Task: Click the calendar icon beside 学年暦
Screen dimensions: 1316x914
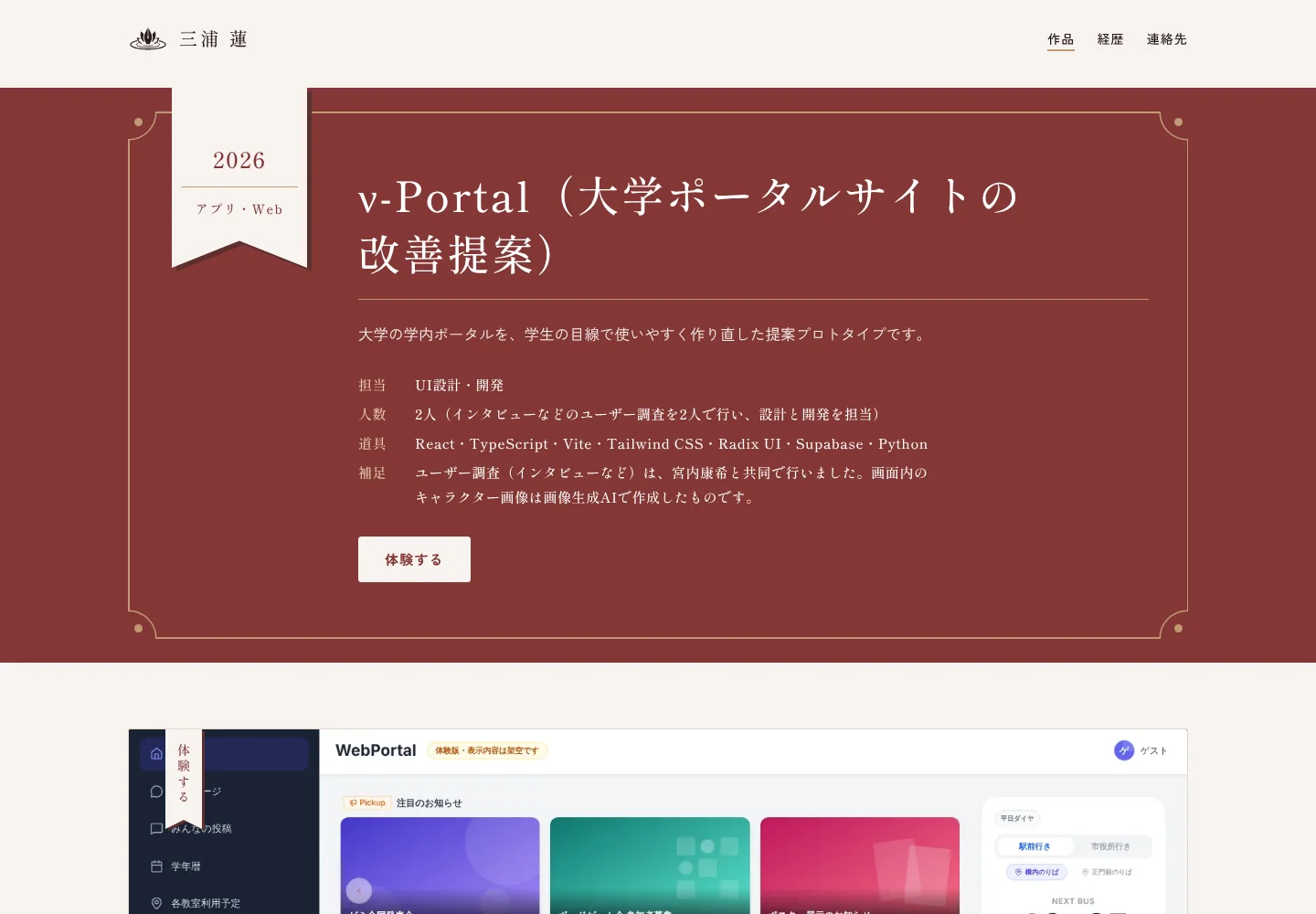Action: [156, 866]
